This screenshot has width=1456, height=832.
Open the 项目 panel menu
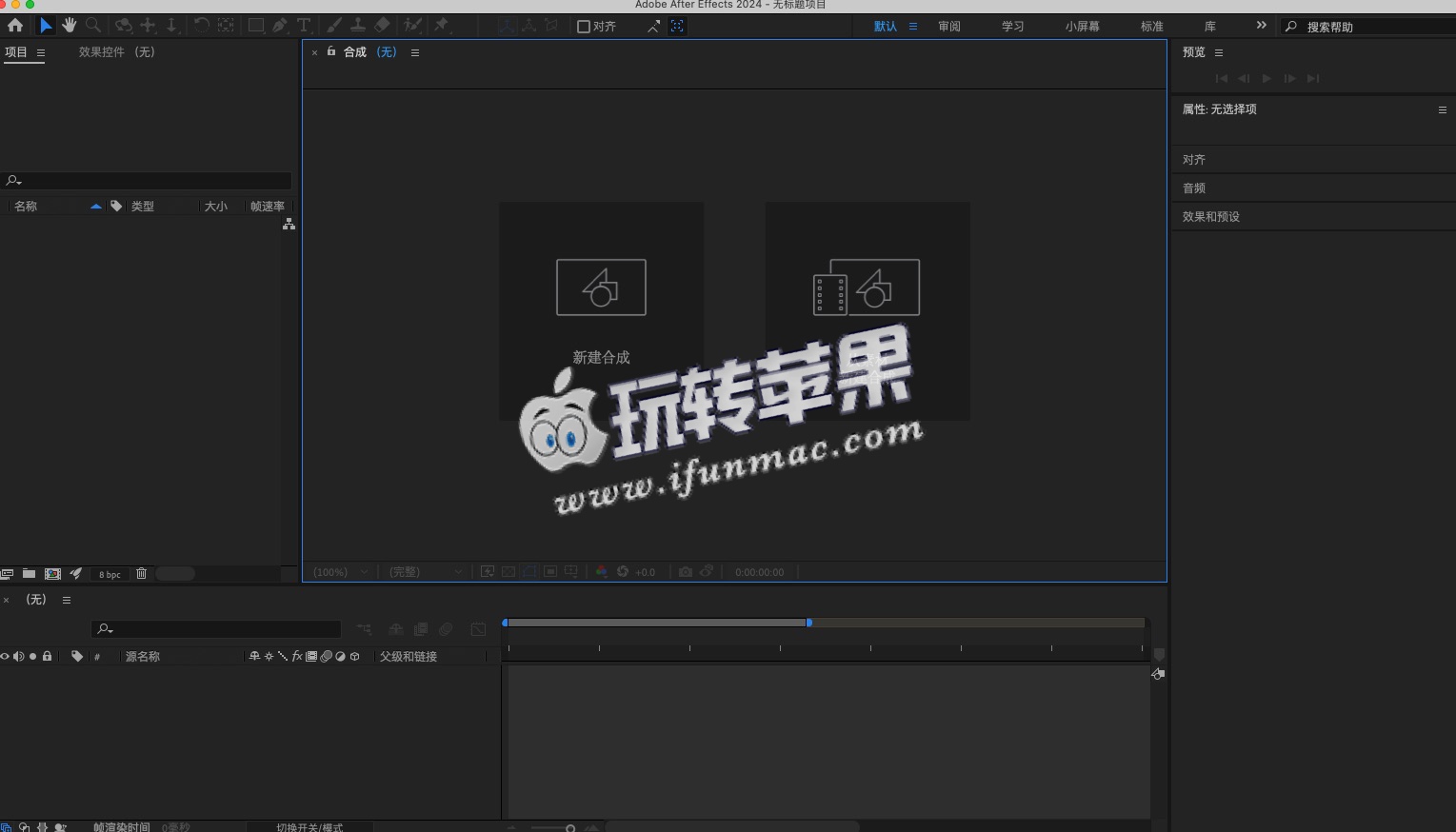(x=40, y=52)
